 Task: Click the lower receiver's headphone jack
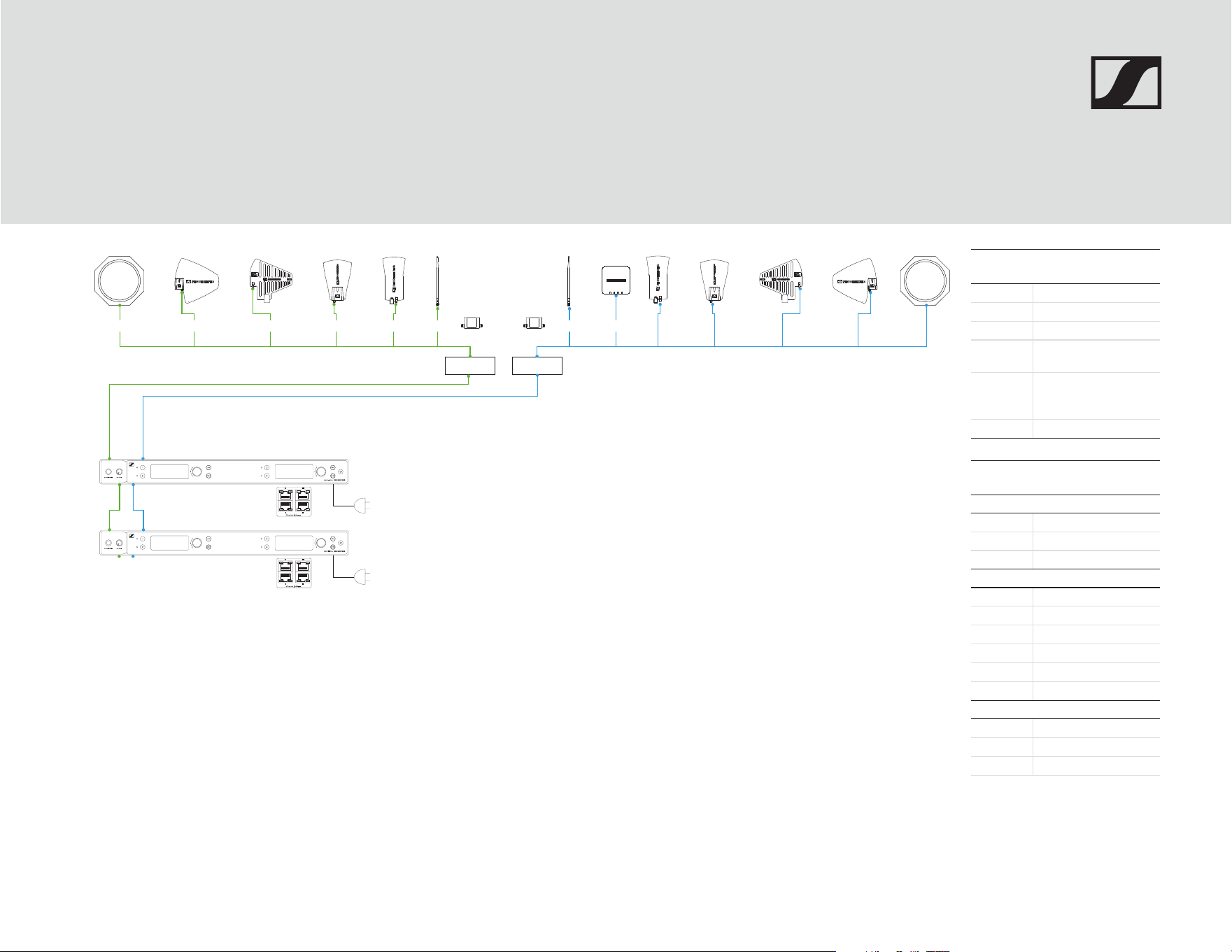108,543
